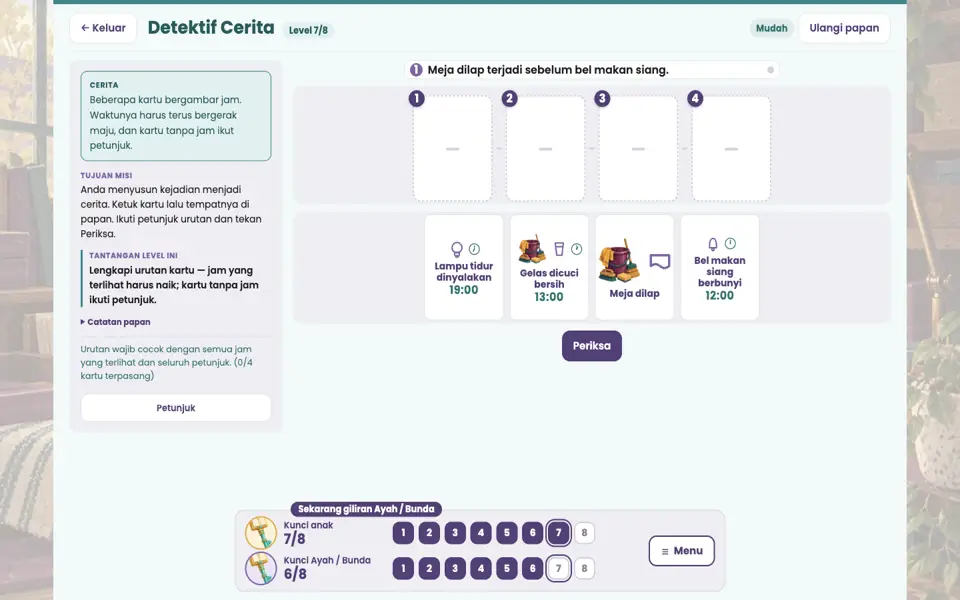Select Kunci anak level 8
Image resolution: width=960 pixels, height=600 pixels.
(x=584, y=533)
